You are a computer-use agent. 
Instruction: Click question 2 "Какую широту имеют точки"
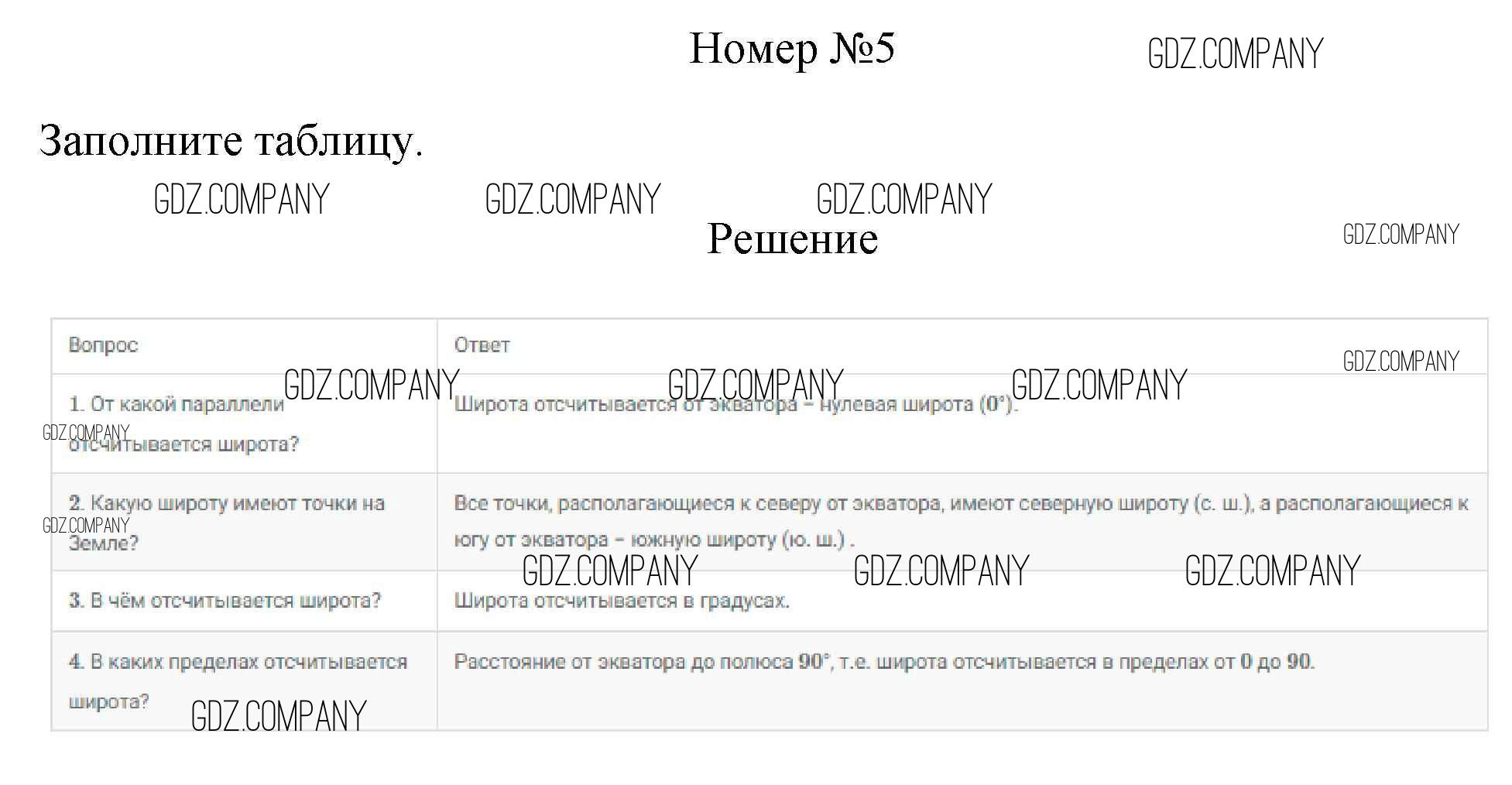[x=226, y=504]
